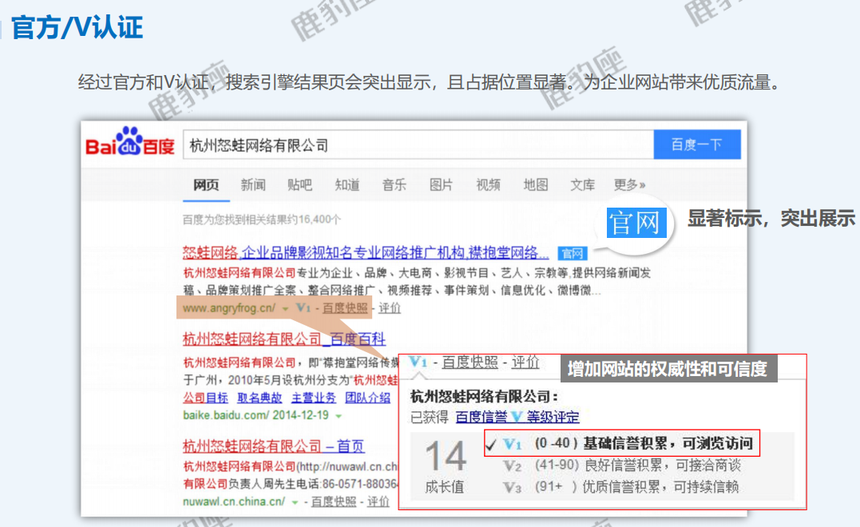Open the 等级评定 link in the popup
Image resolution: width=860 pixels, height=527 pixels.
(x=553, y=417)
